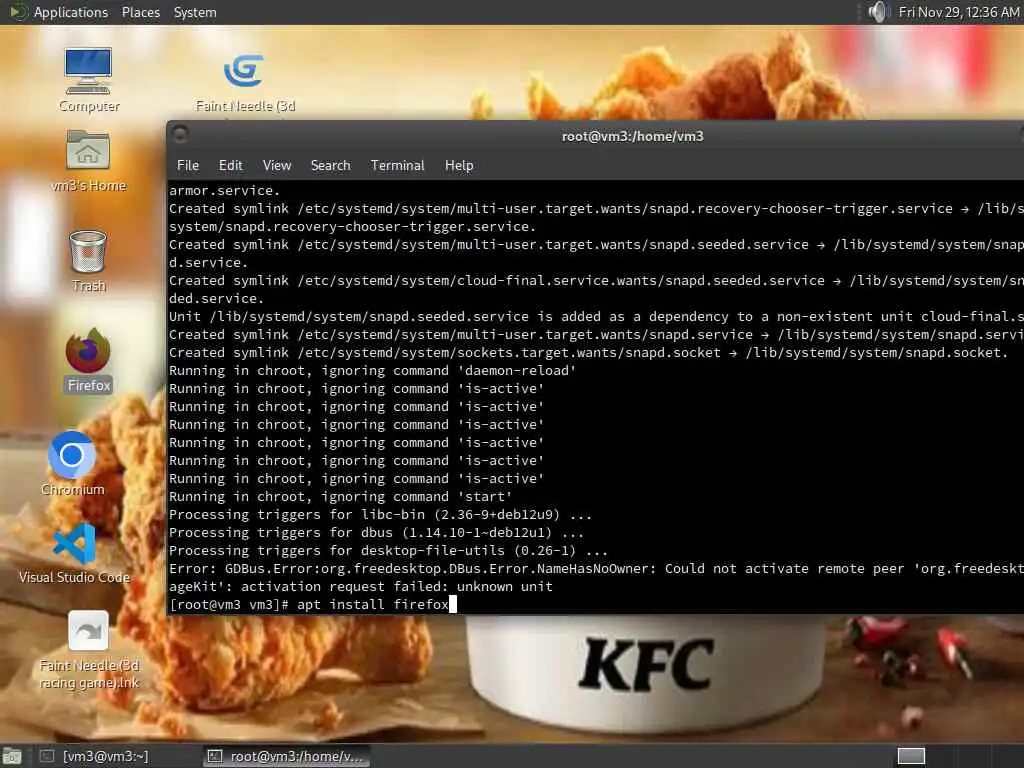This screenshot has height=768, width=1024.
Task: Open the terminal Search menu
Action: 330,165
